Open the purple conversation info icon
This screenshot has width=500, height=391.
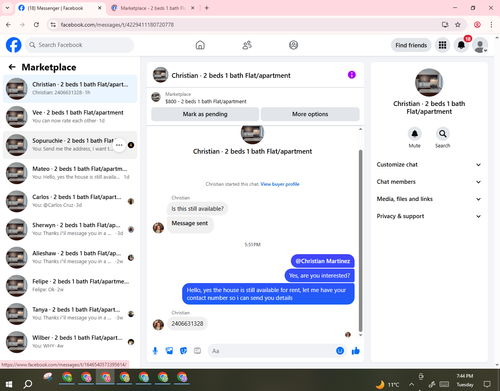(352, 75)
